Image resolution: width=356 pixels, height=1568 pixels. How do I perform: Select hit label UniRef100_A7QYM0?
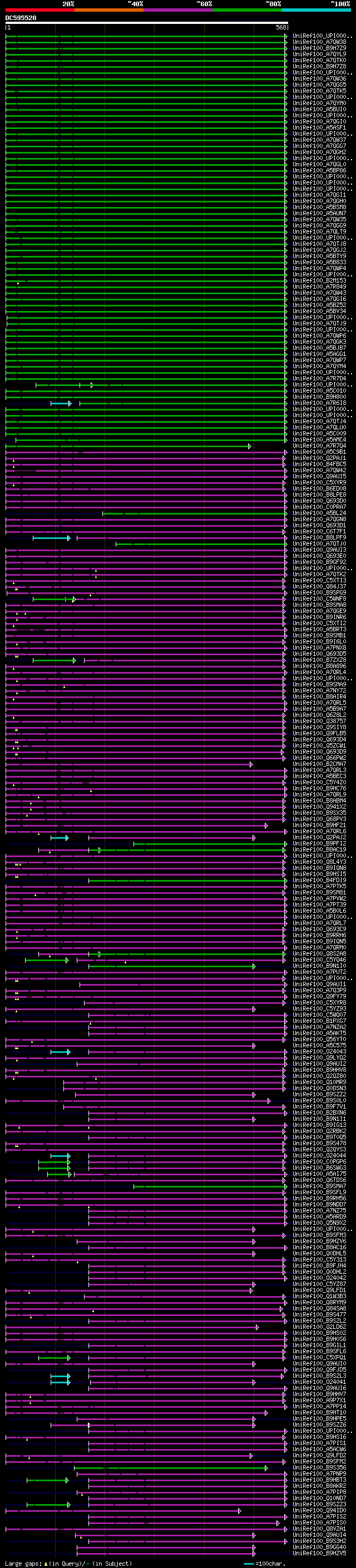319,103
